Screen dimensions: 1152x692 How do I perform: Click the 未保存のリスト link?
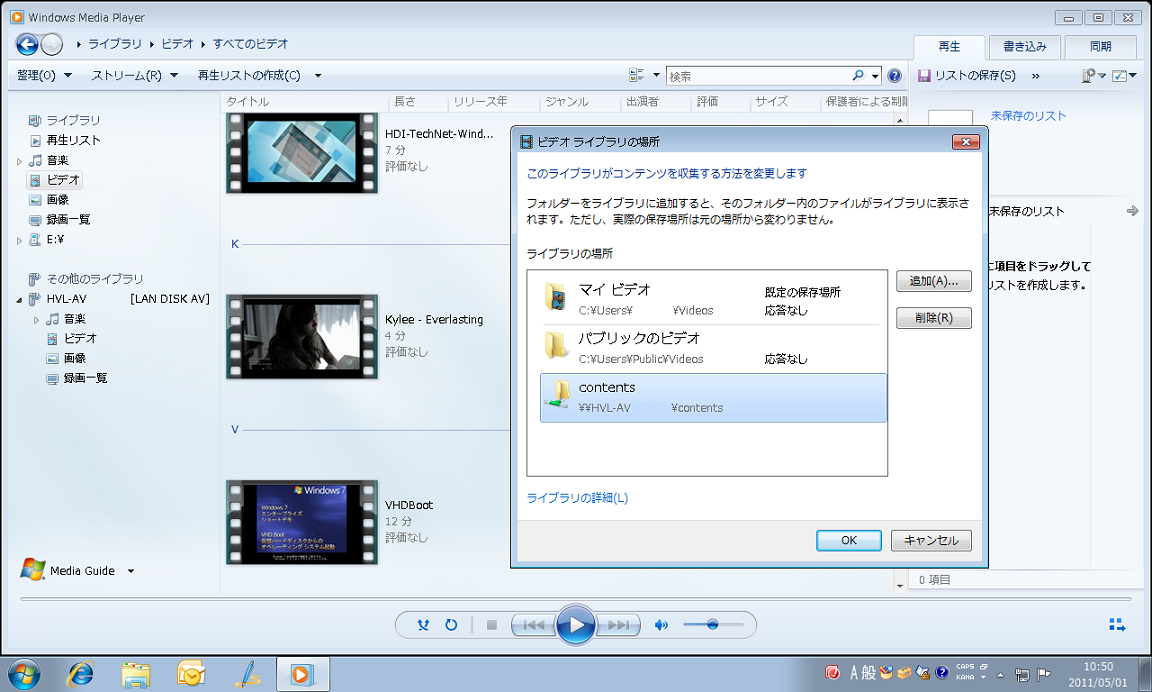point(1028,116)
